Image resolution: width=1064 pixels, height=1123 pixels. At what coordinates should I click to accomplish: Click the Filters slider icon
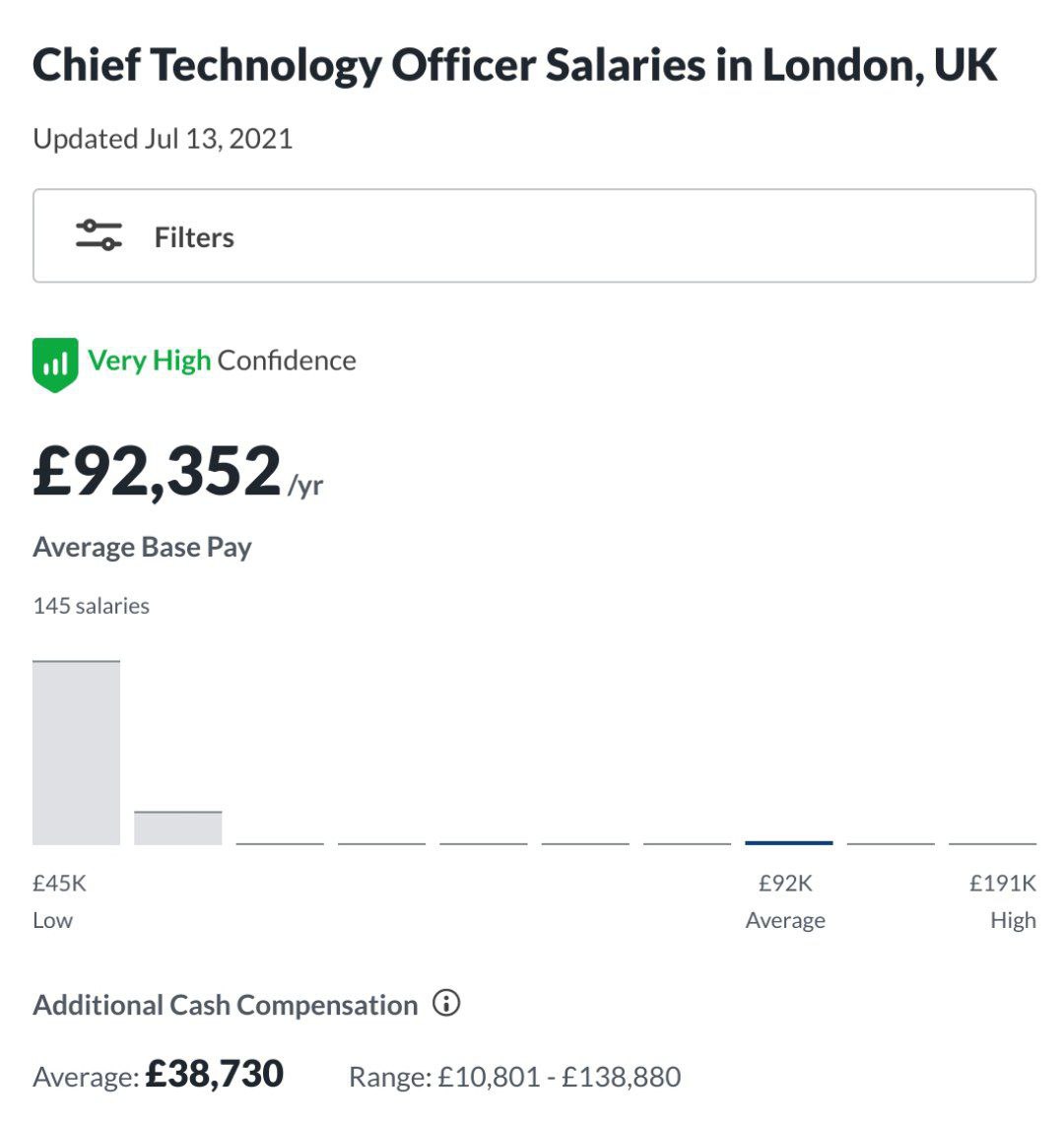[x=99, y=234]
